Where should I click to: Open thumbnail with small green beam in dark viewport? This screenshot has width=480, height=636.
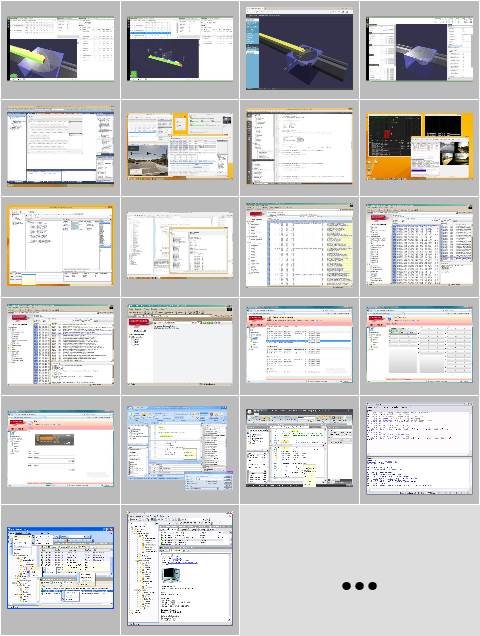click(x=180, y=49)
